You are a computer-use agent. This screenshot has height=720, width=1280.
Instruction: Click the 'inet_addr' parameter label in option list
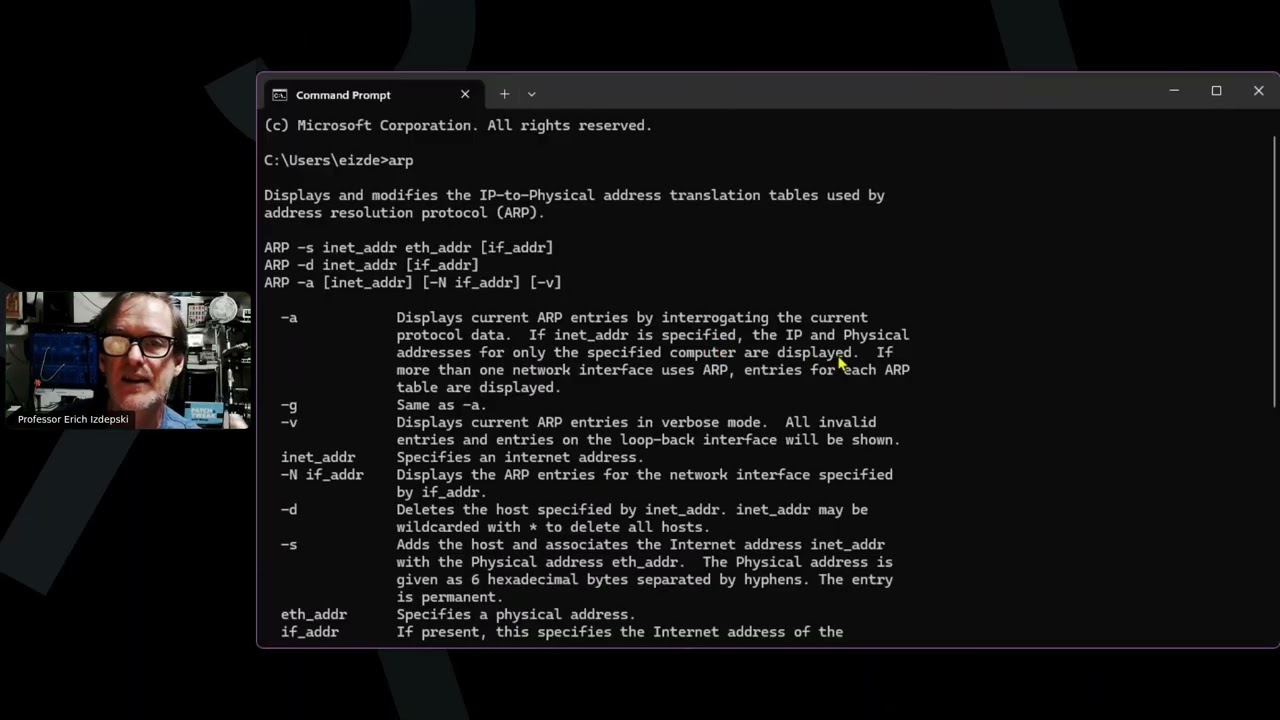[318, 457]
